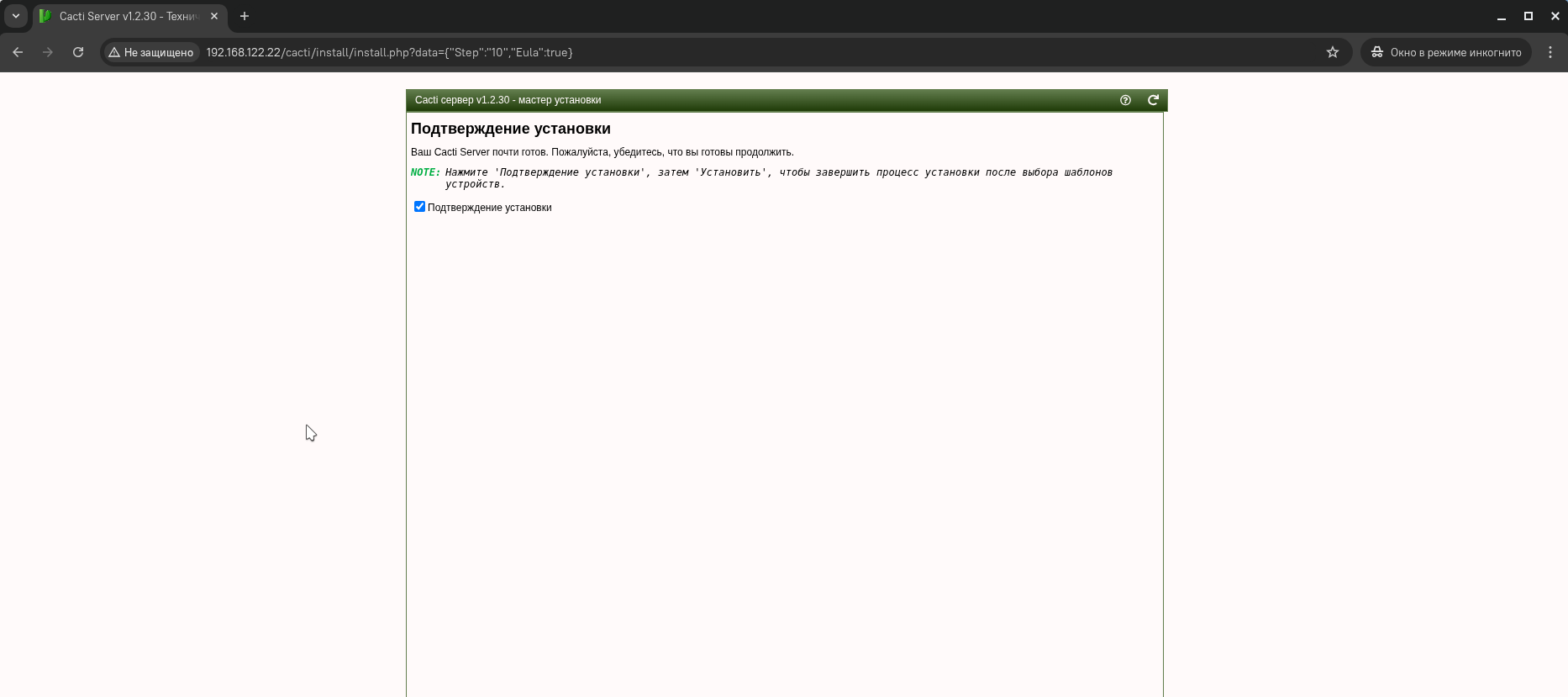Image resolution: width=1568 pixels, height=697 pixels.
Task: Click the browser forward arrow
Action: click(48, 52)
